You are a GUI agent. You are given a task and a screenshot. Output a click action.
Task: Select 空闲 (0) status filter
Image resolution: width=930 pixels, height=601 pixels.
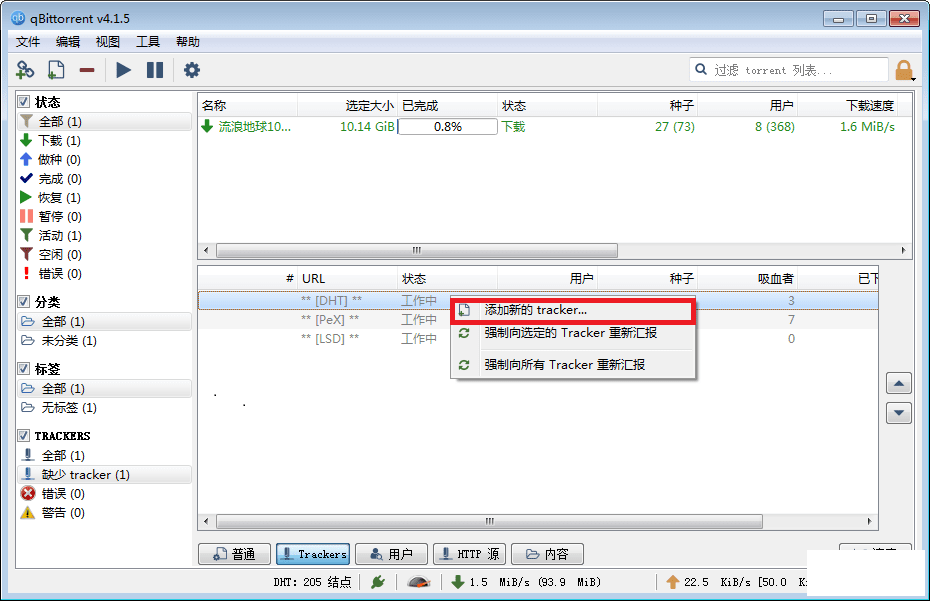104,254
